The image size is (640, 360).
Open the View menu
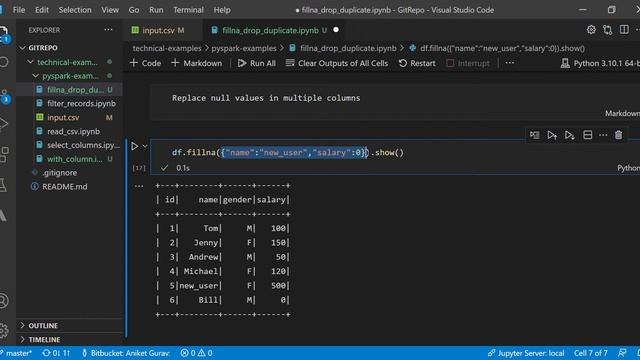pyautogui.click(x=110, y=10)
